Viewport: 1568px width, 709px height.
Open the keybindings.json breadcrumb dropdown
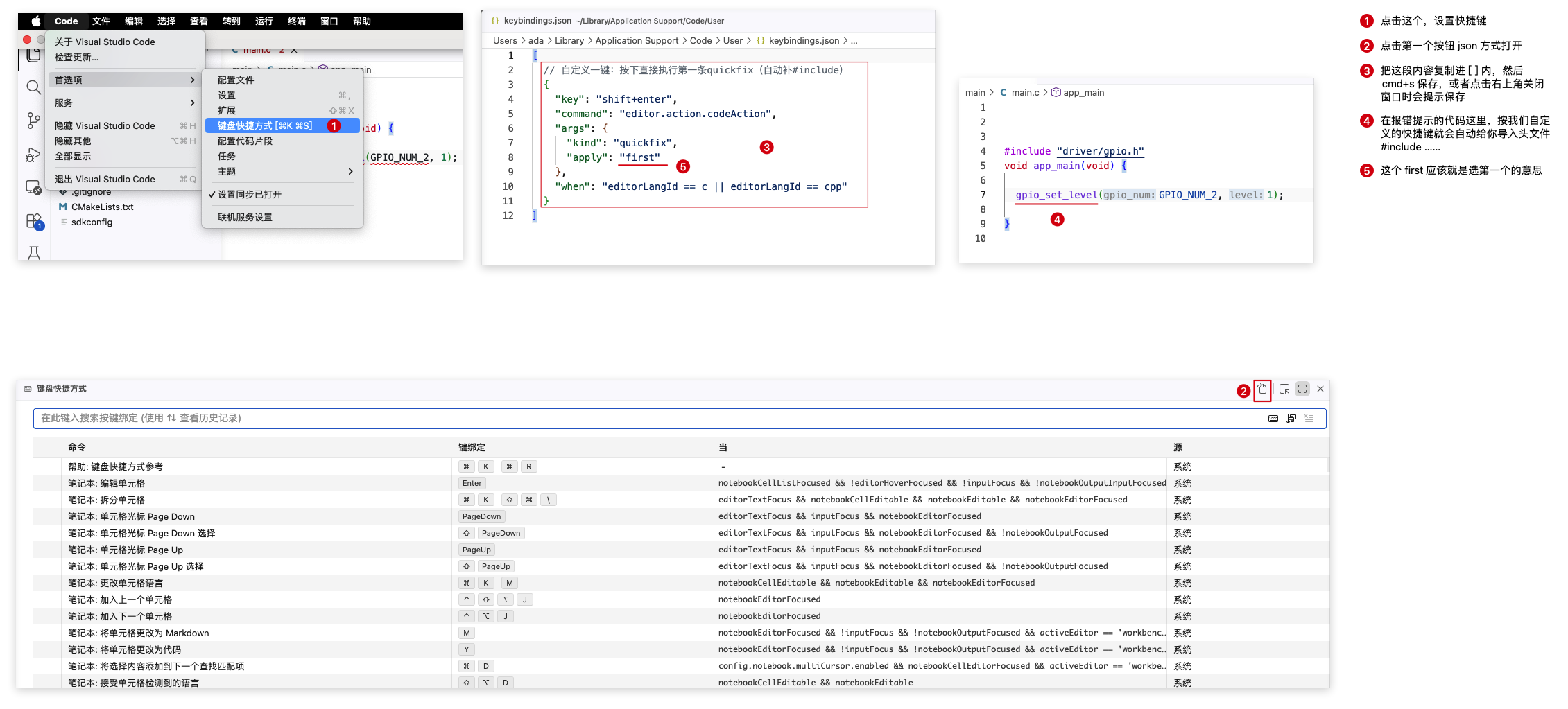pyautogui.click(x=804, y=41)
